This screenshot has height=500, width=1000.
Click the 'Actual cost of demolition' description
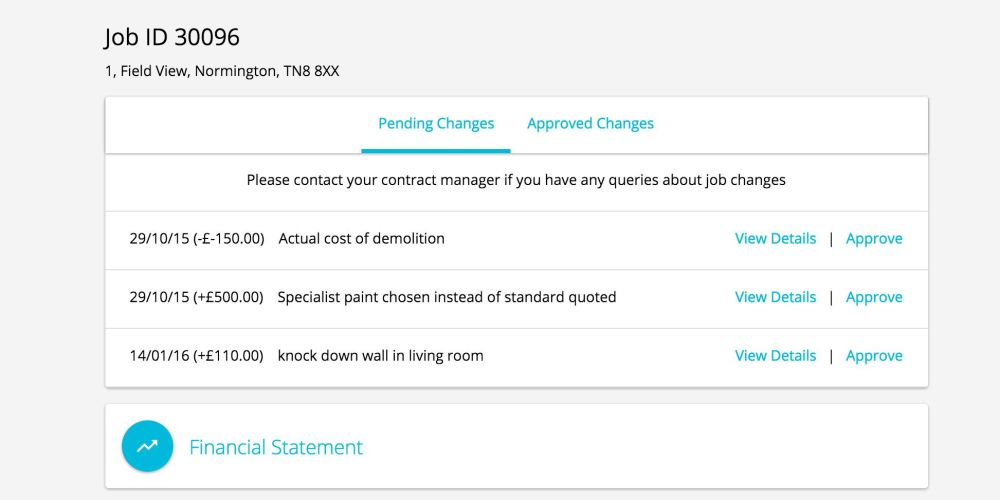click(x=361, y=239)
